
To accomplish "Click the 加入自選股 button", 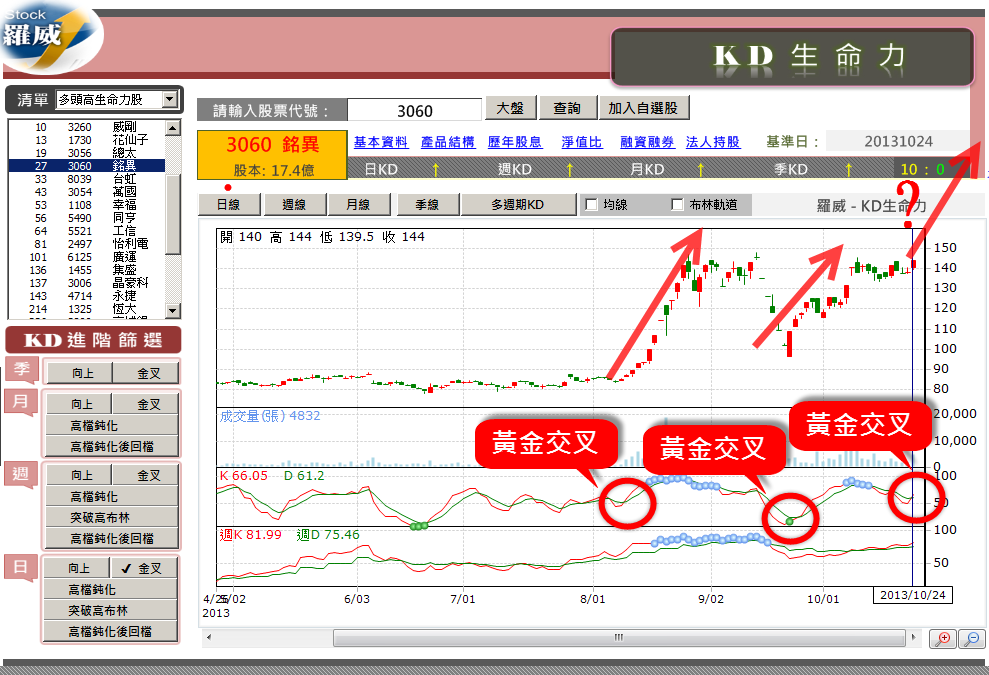I will (643, 108).
